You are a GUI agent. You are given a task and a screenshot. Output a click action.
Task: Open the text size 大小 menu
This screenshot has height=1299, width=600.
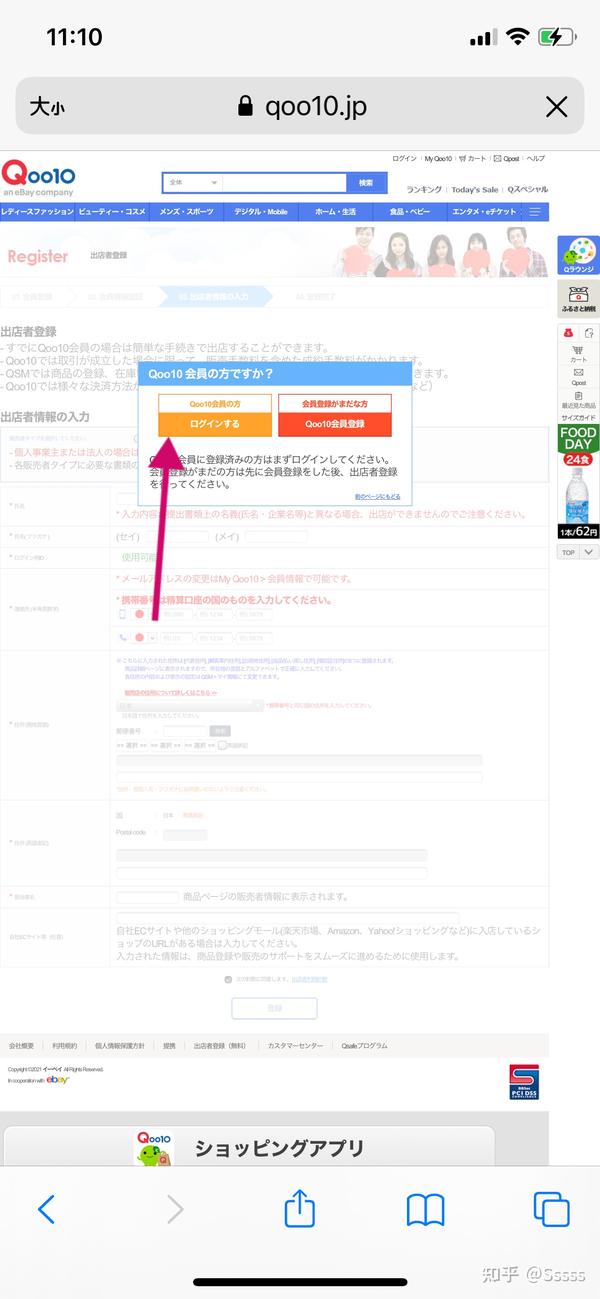pos(47,107)
